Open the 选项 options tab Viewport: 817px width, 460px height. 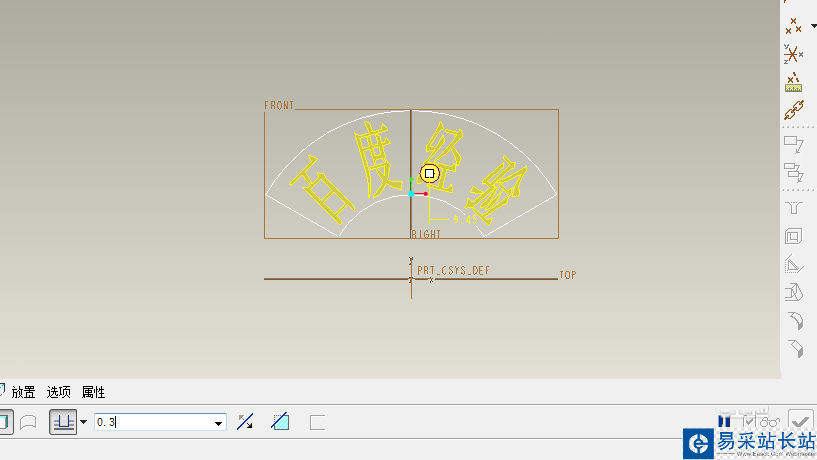tap(58, 392)
